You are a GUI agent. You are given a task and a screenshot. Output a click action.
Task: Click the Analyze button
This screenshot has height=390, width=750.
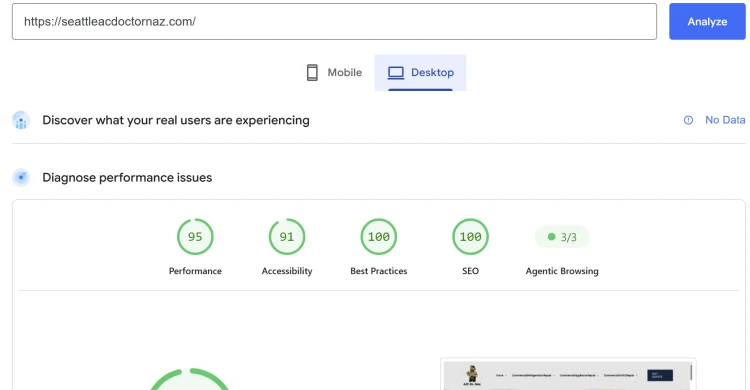tap(707, 22)
